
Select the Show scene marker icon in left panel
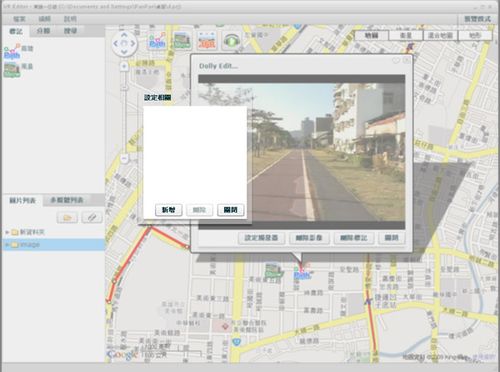pos(12,69)
